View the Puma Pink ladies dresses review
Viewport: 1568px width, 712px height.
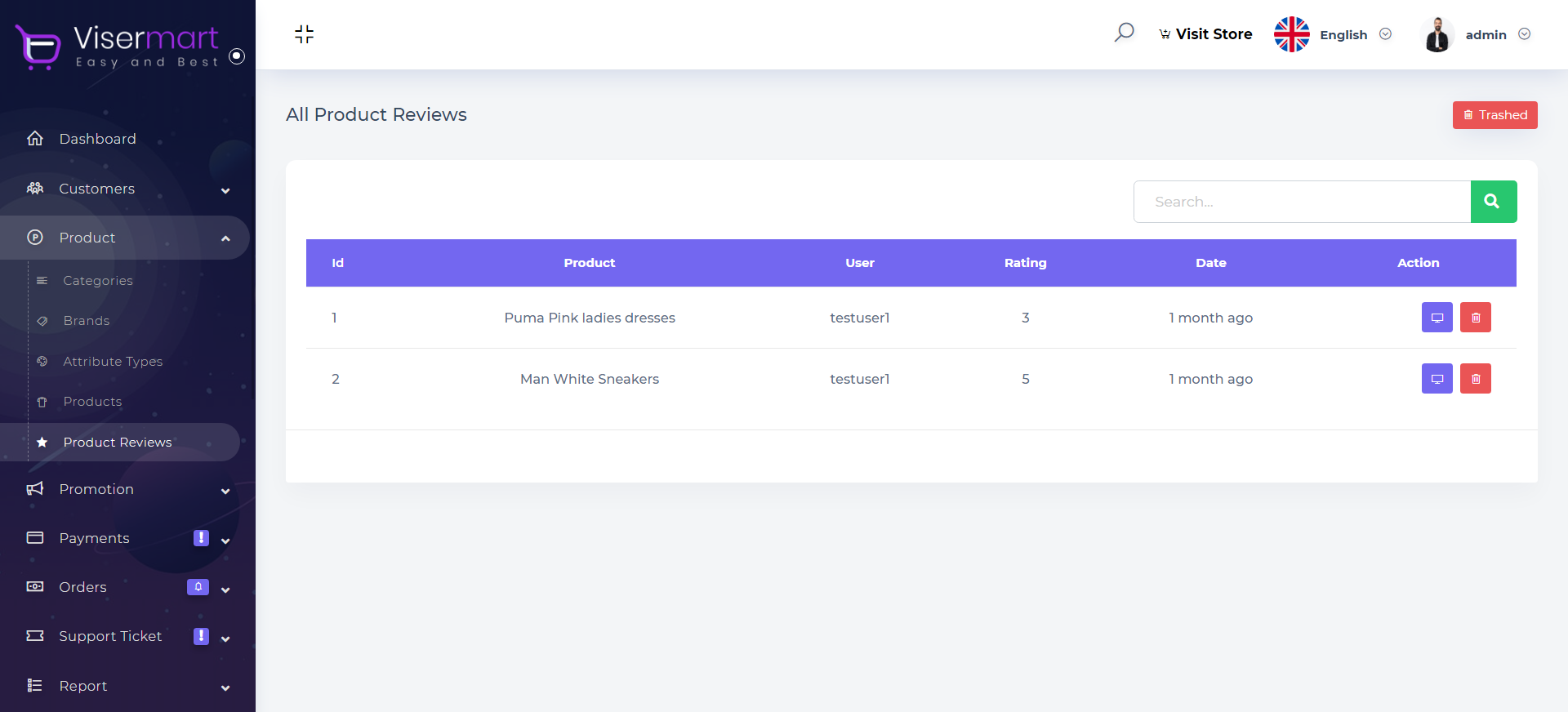tap(1437, 318)
